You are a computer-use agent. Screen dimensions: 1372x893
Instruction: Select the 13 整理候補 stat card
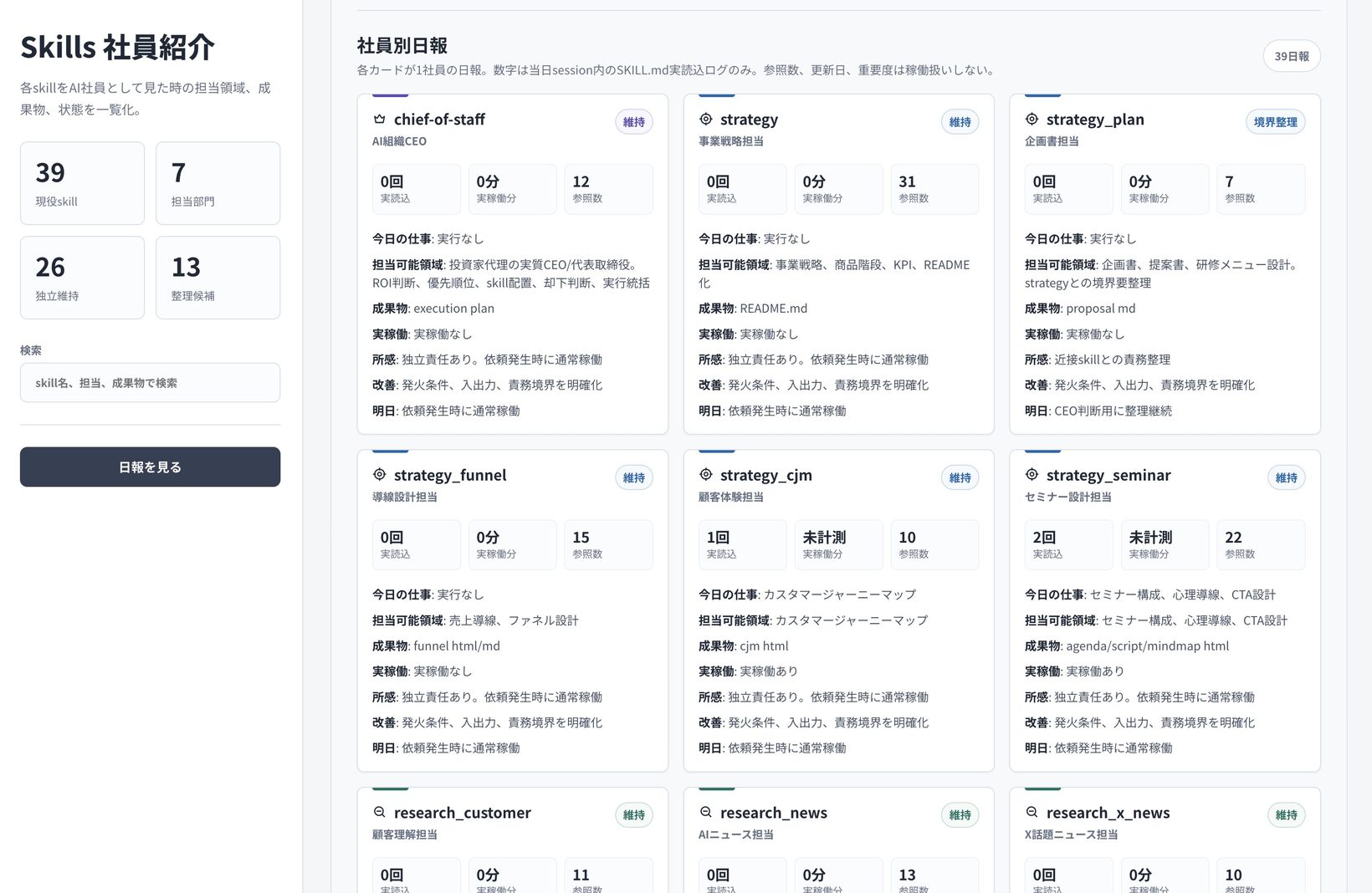tap(218, 278)
